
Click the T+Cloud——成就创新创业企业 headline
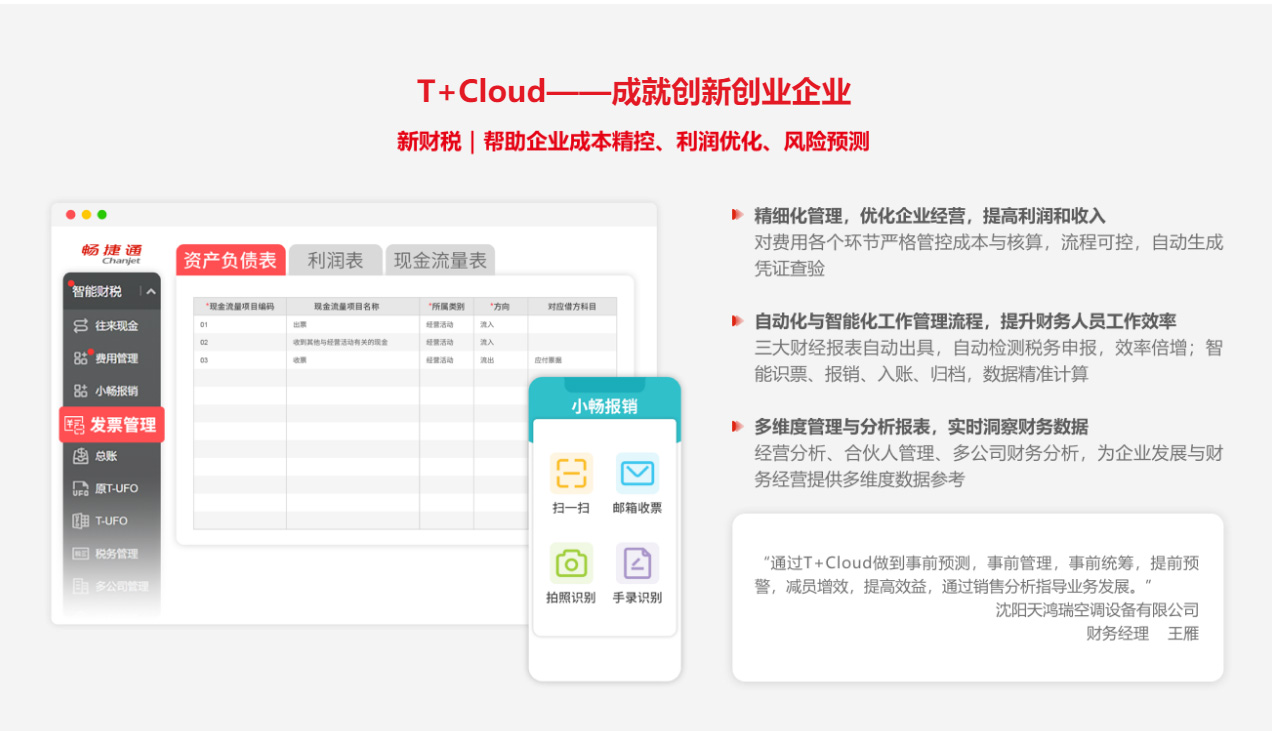click(x=633, y=92)
